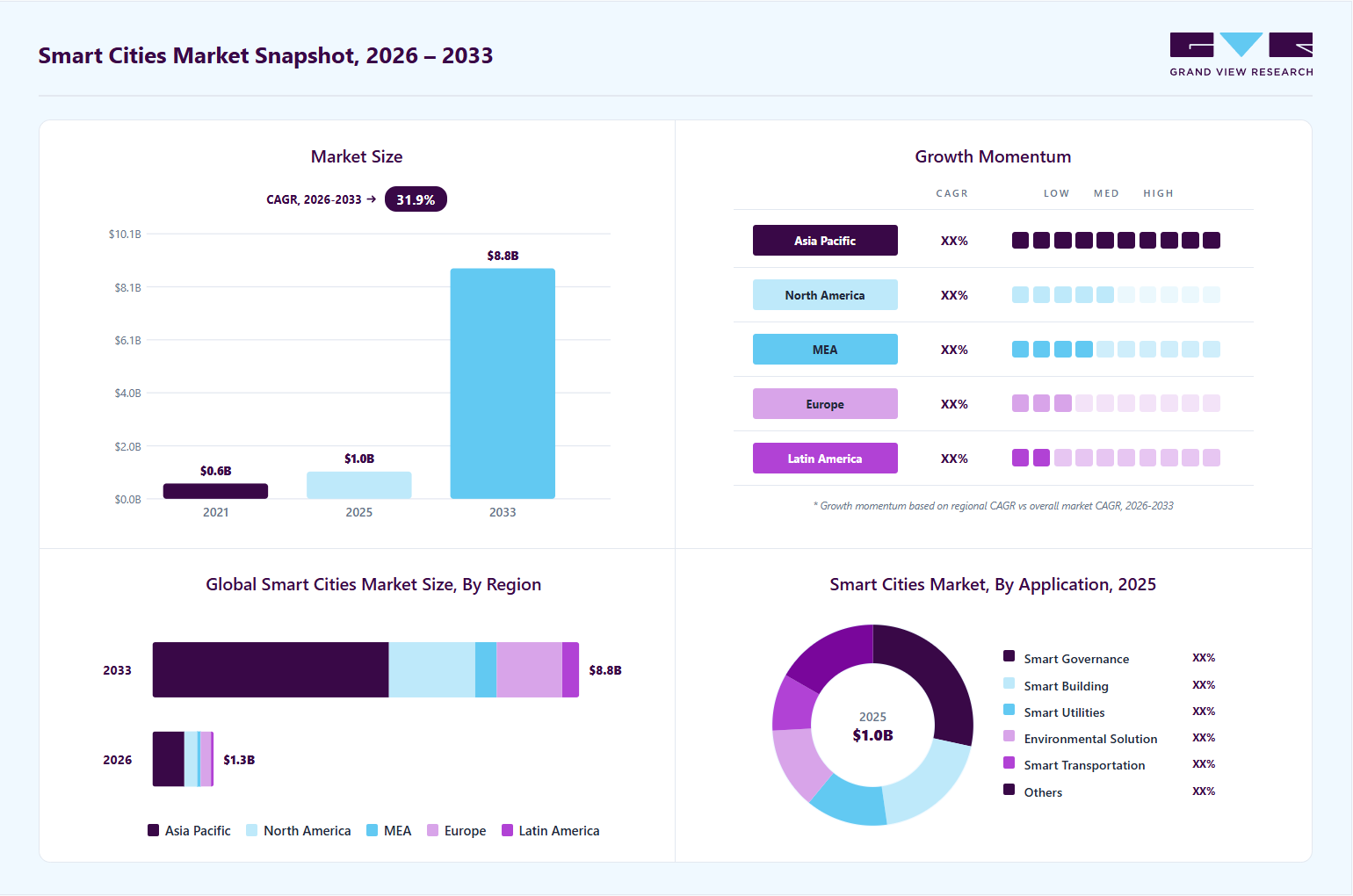Click the Others legend swatch
The height and width of the screenshot is (896, 1353).
[1009, 790]
